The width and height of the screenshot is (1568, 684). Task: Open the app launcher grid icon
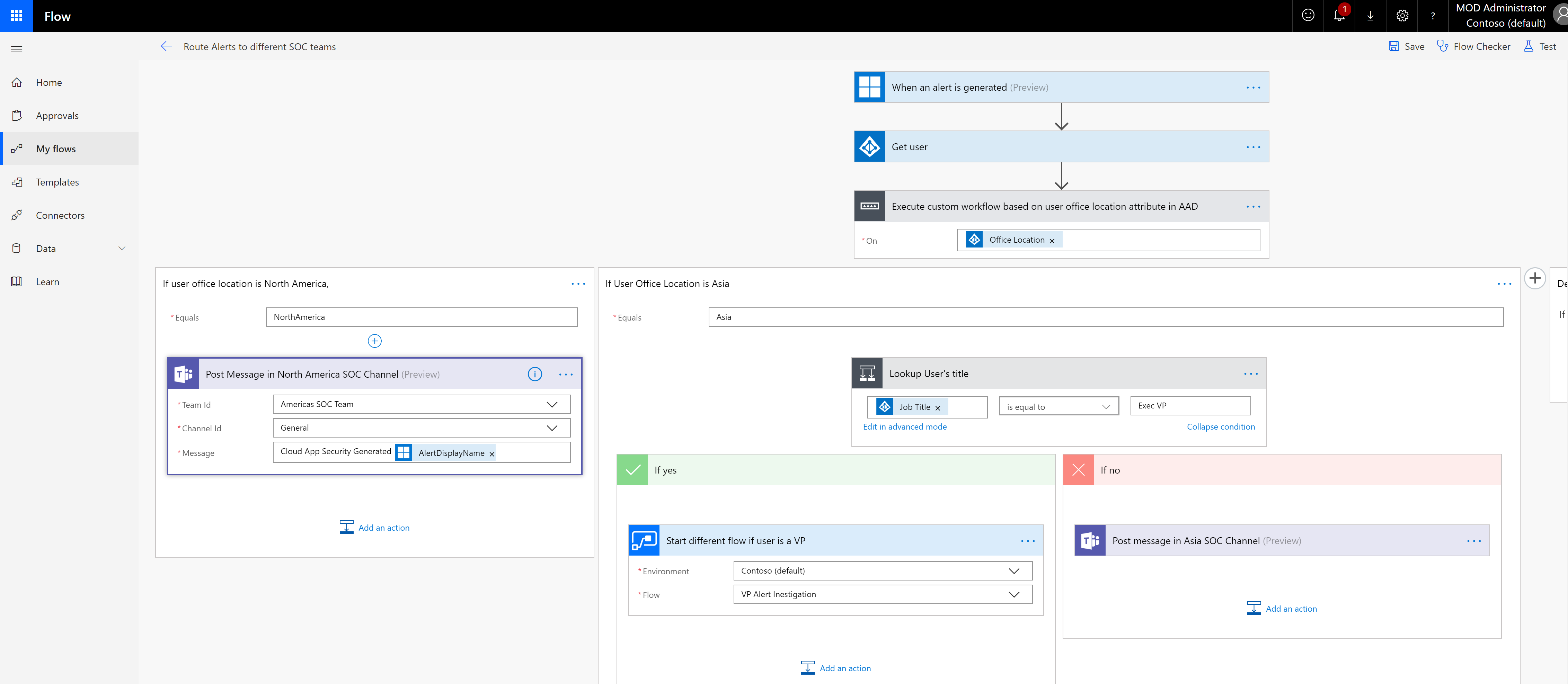pyautogui.click(x=16, y=16)
